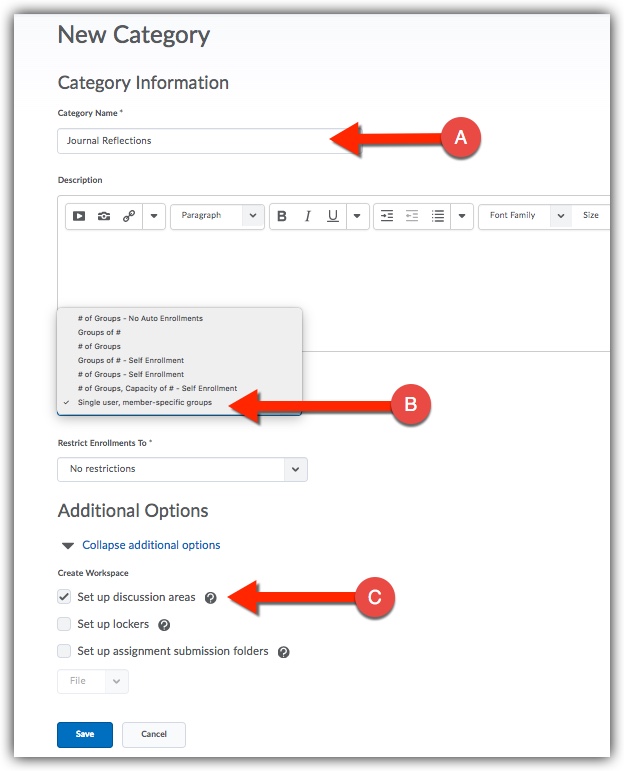Select Groups of # - Self Enrollment option

click(131, 360)
